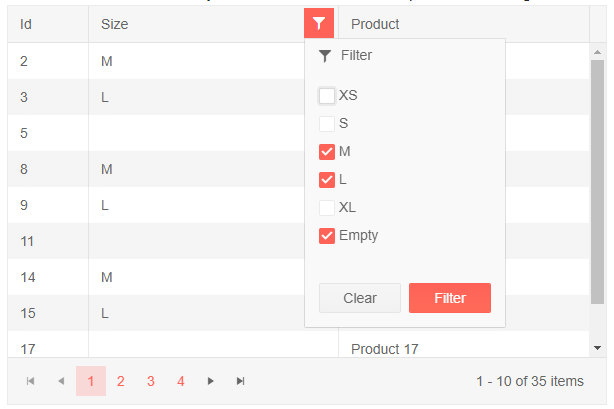The image size is (614, 409).
Task: Navigate to page 4 of results
Action: (180, 381)
